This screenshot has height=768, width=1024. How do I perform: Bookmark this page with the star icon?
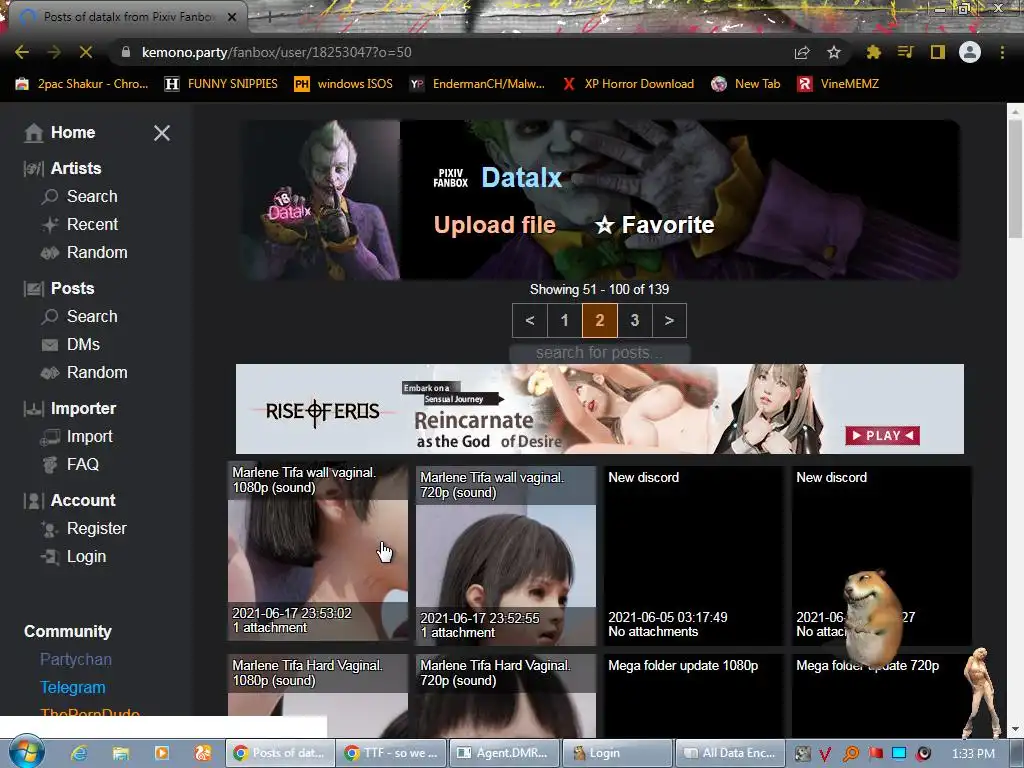click(833, 52)
